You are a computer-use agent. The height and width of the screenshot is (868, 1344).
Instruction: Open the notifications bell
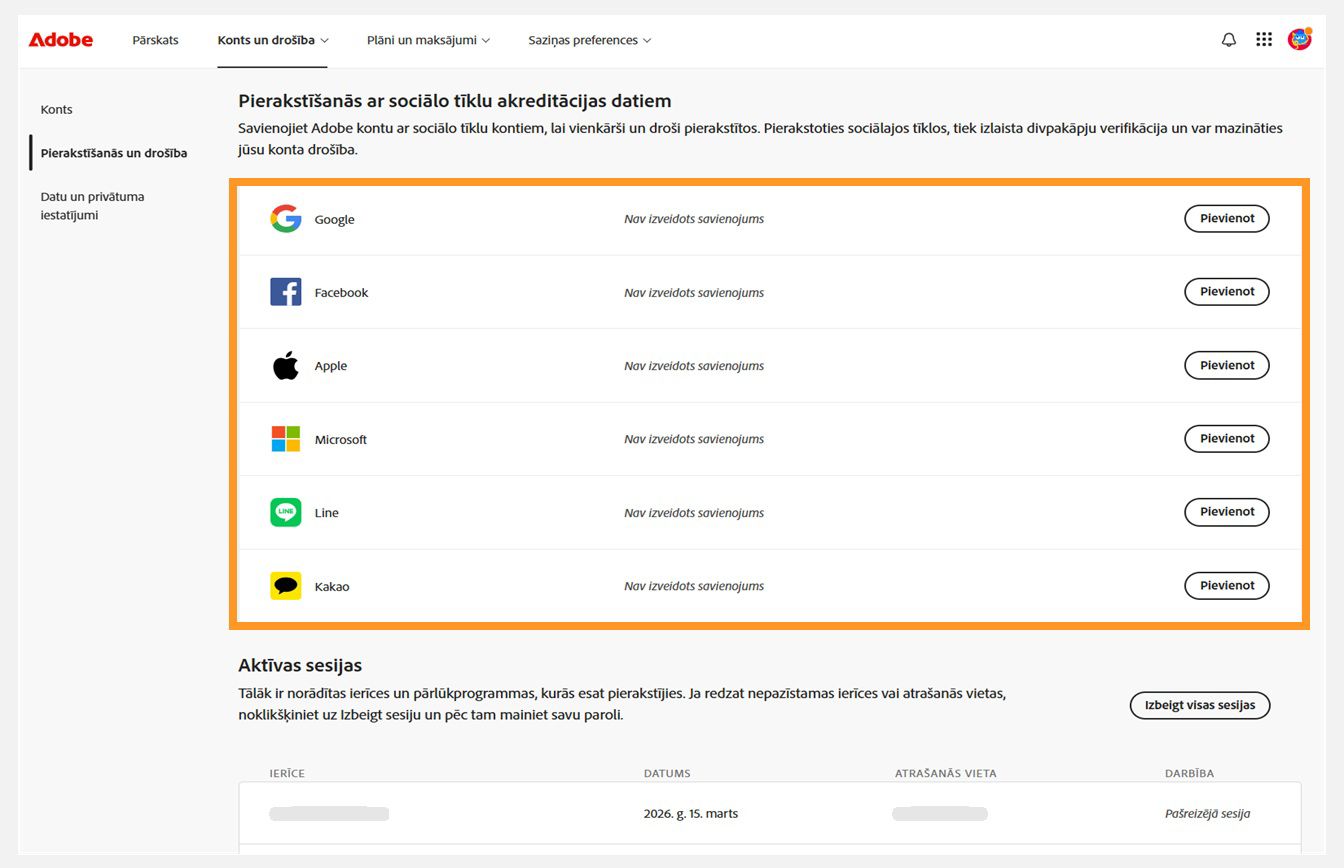tap(1229, 40)
